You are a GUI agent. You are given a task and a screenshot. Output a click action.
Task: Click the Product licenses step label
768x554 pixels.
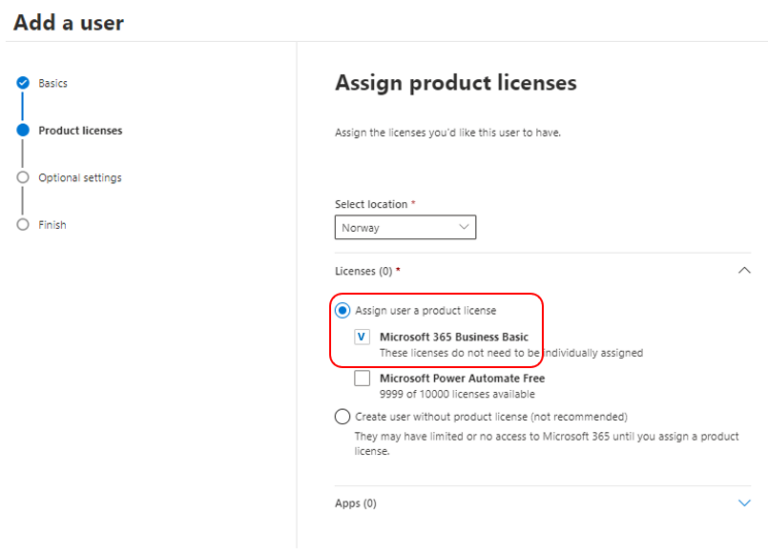point(80,131)
